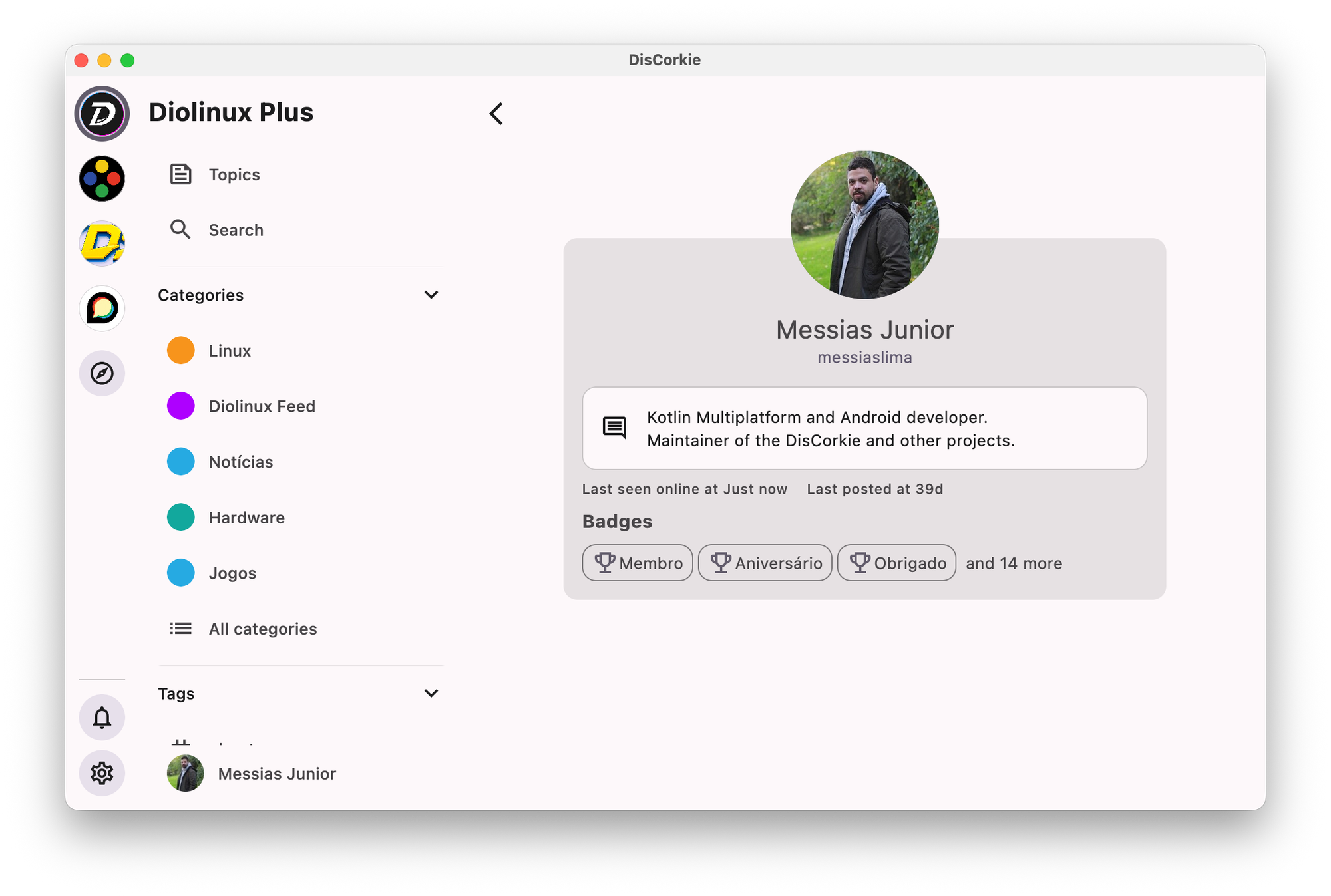Open Topics in the sidebar
The height and width of the screenshot is (896, 1331).
234,174
